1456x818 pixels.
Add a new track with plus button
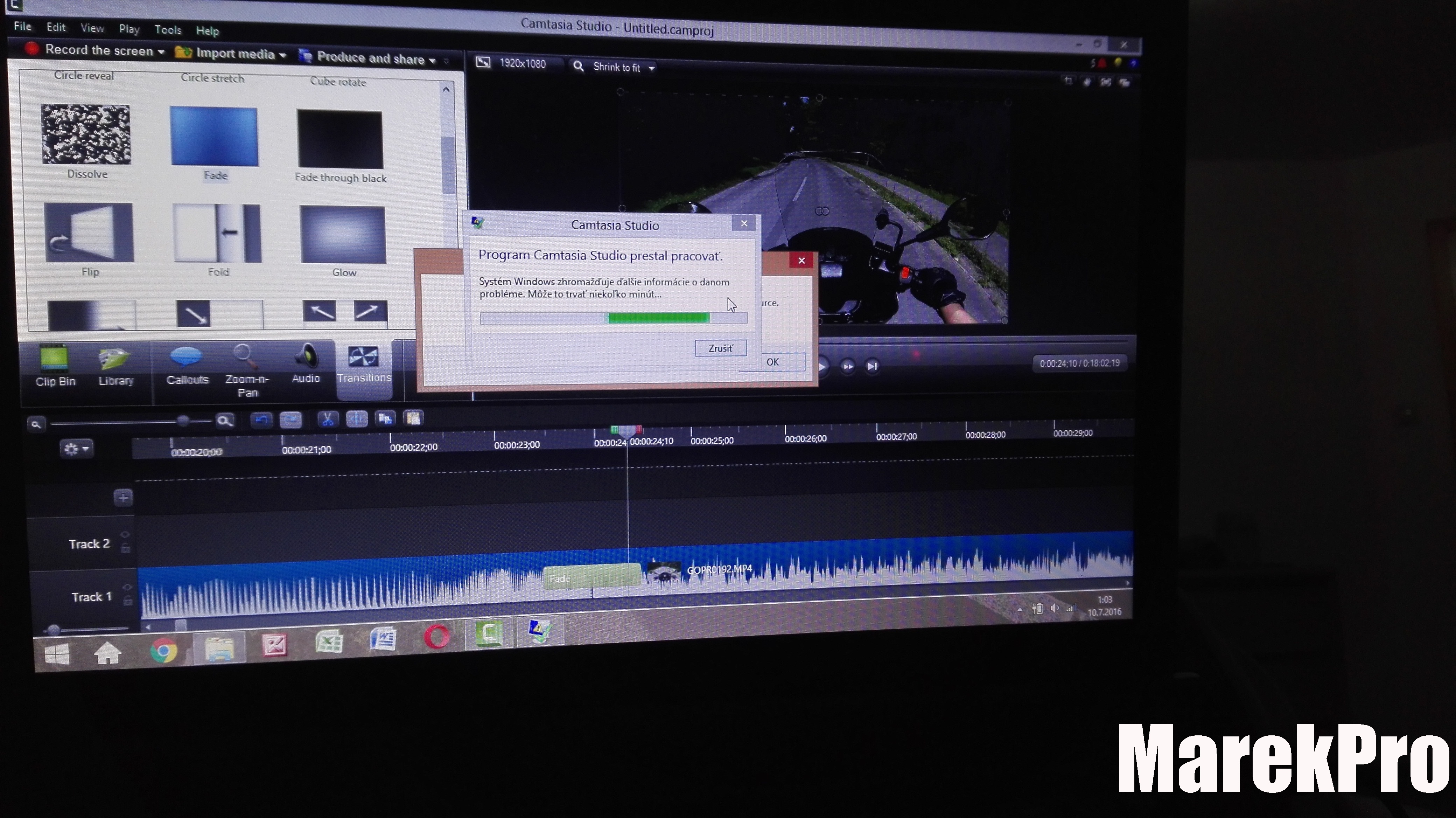pyautogui.click(x=123, y=498)
